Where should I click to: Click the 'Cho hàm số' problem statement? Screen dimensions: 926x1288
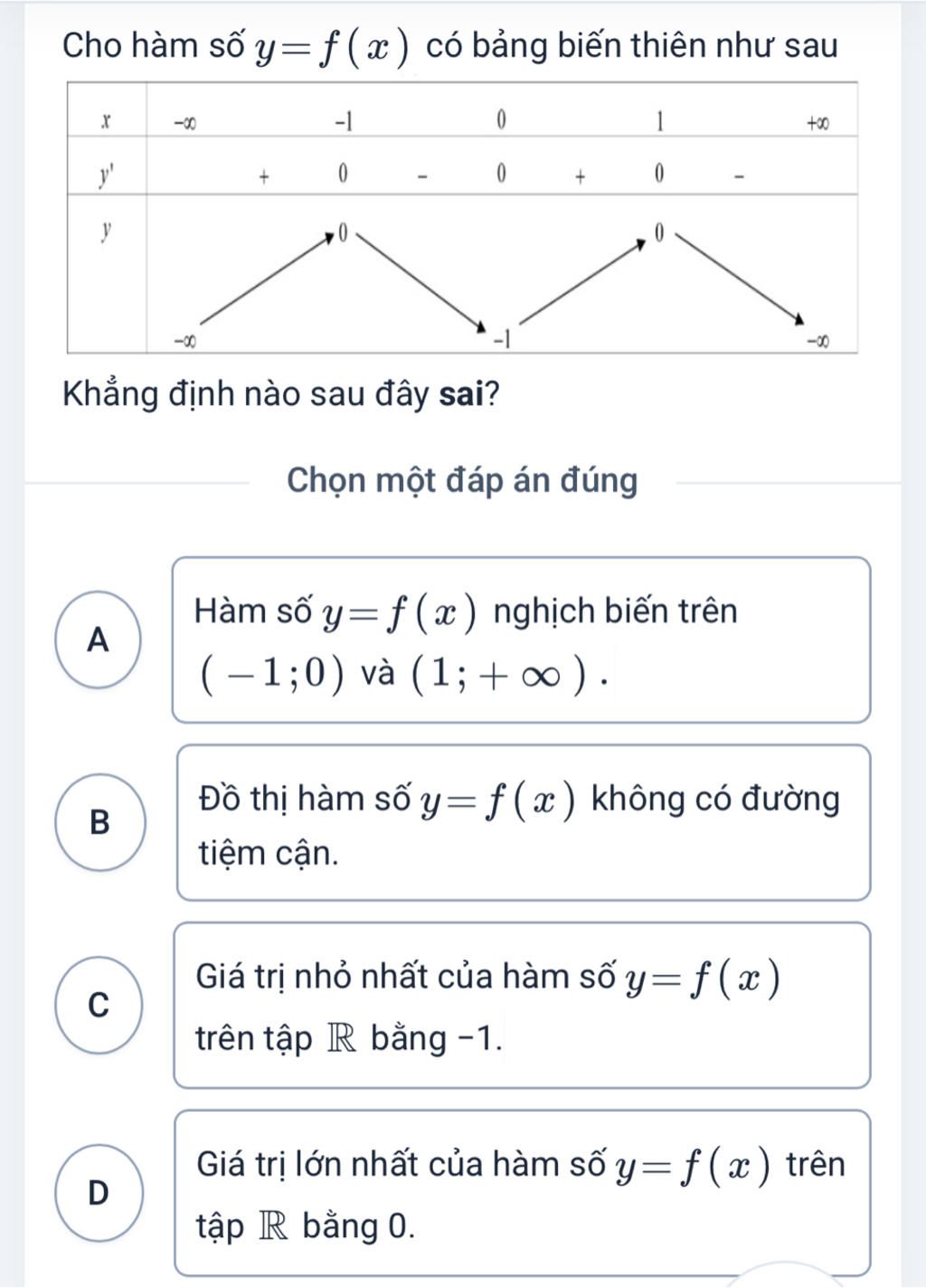[x=450, y=45]
